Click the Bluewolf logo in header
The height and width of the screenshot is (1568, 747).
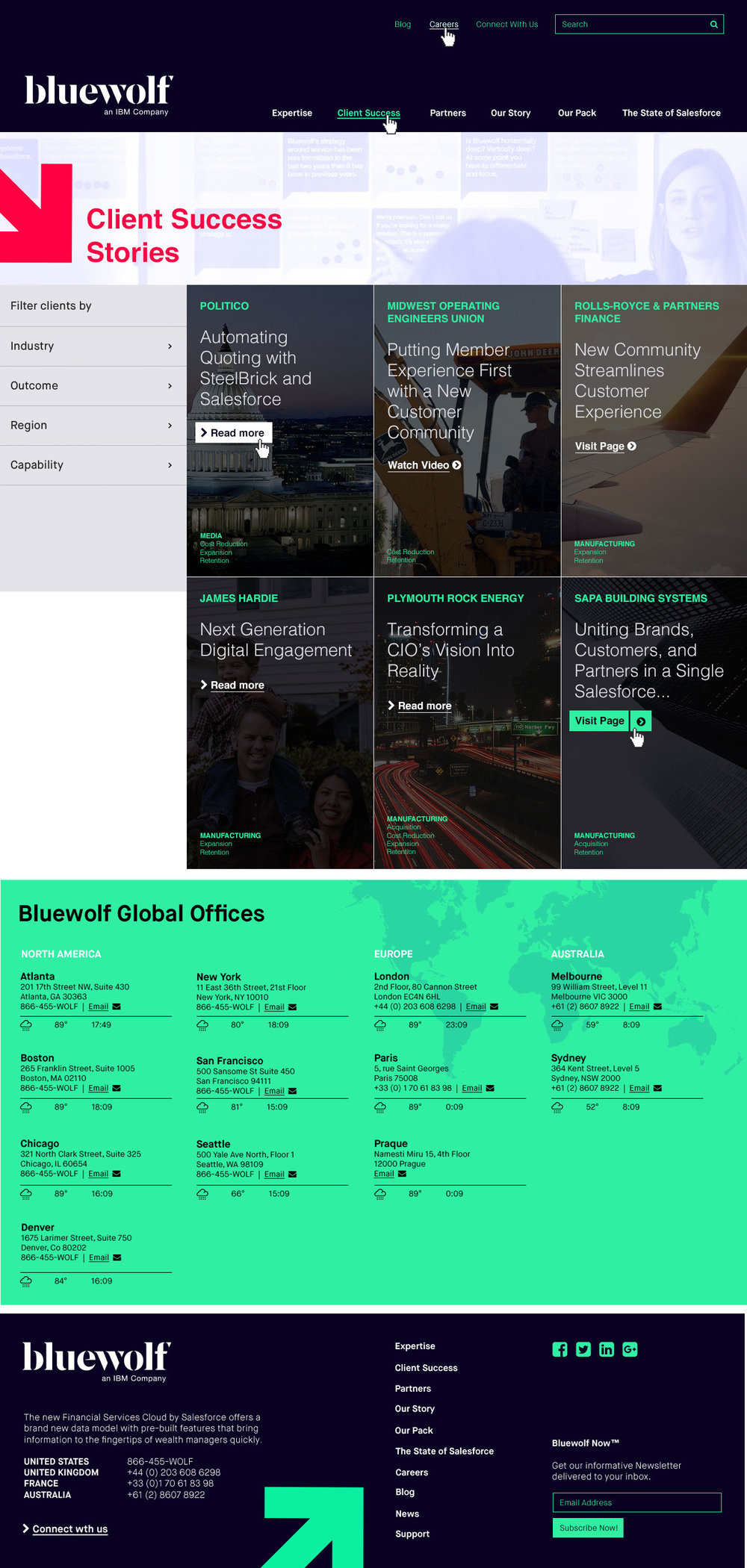coord(99,94)
